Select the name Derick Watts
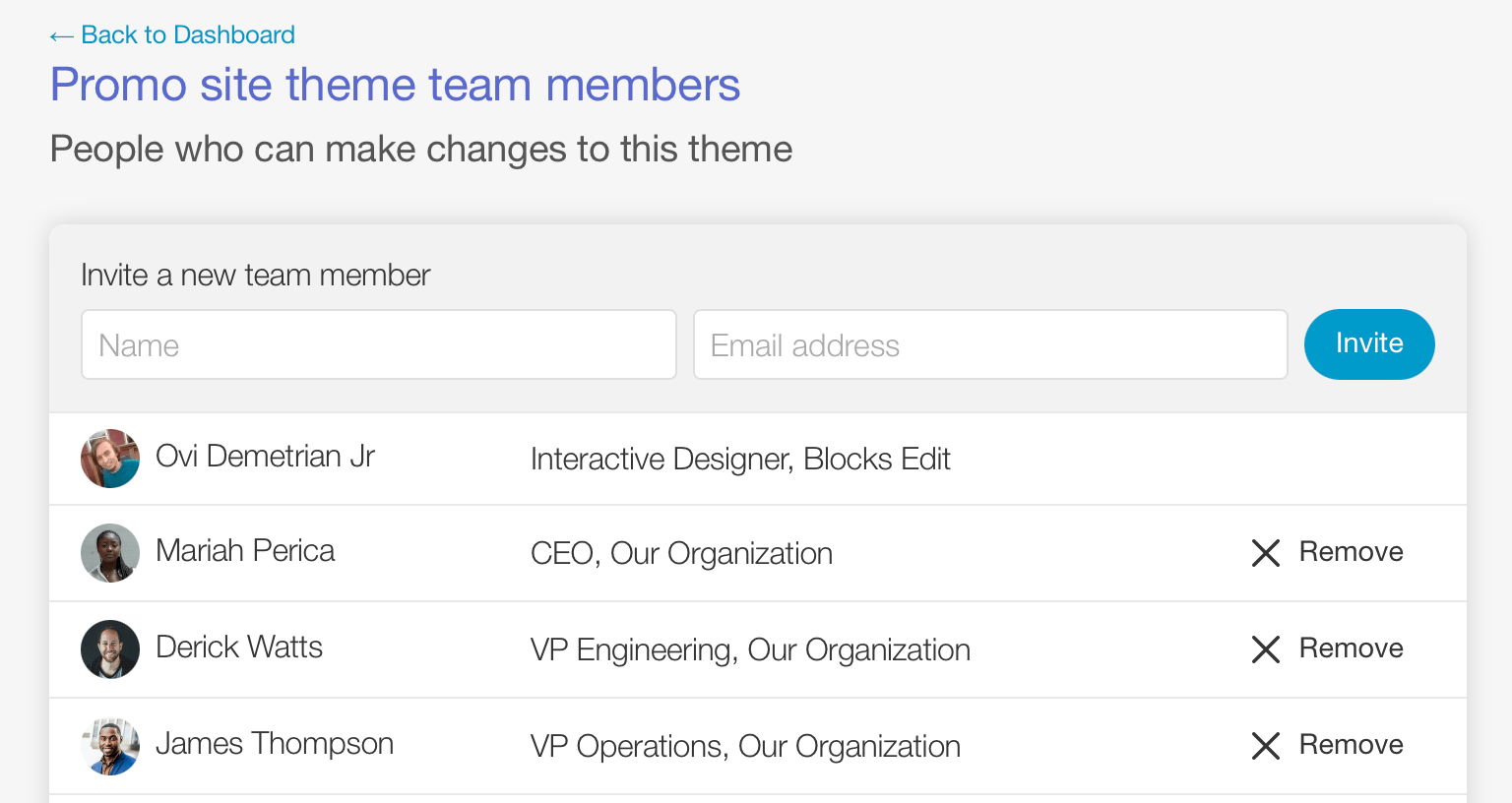The width and height of the screenshot is (1512, 803). [239, 648]
